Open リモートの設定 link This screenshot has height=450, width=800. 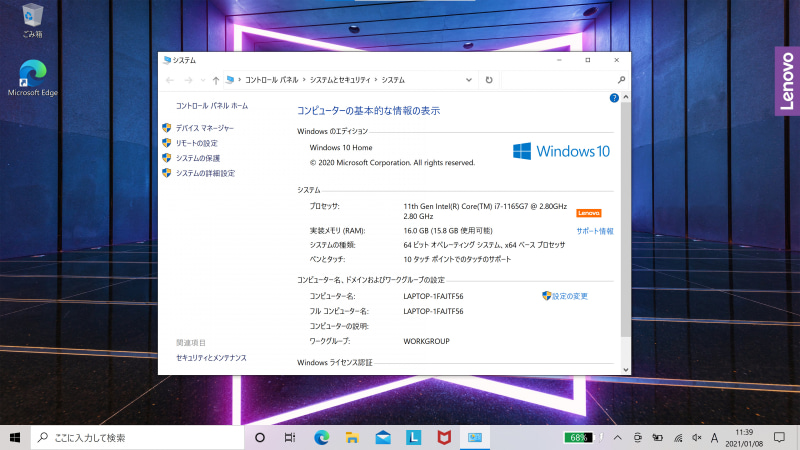pyautogui.click(x=196, y=143)
